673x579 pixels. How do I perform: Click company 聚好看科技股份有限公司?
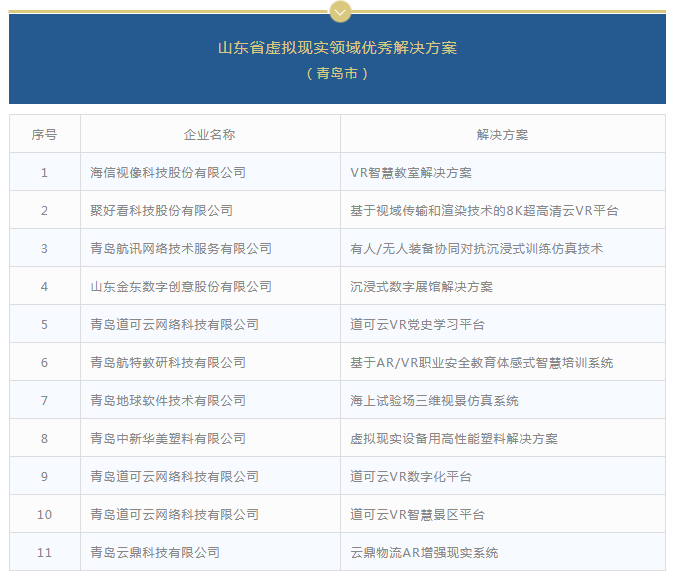click(x=161, y=210)
